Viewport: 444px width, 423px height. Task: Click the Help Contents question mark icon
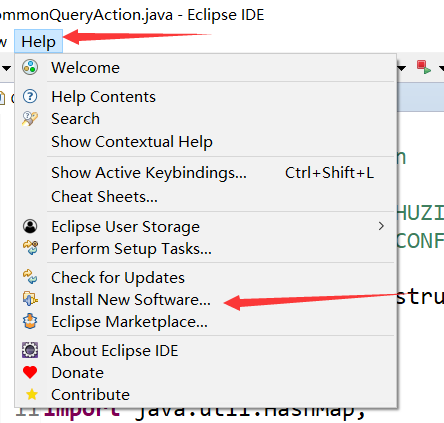30,96
